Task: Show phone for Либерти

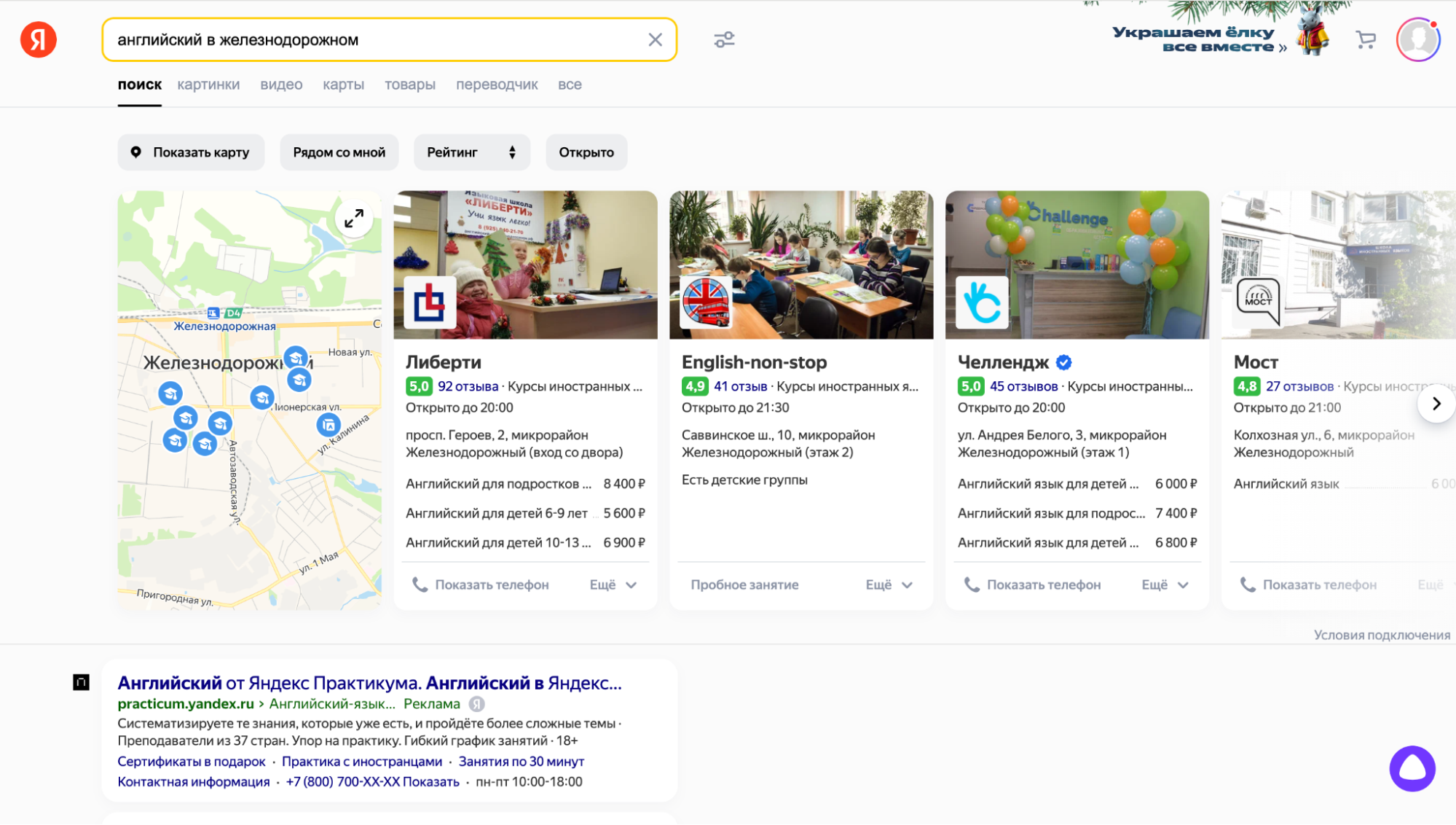Action: [x=481, y=584]
